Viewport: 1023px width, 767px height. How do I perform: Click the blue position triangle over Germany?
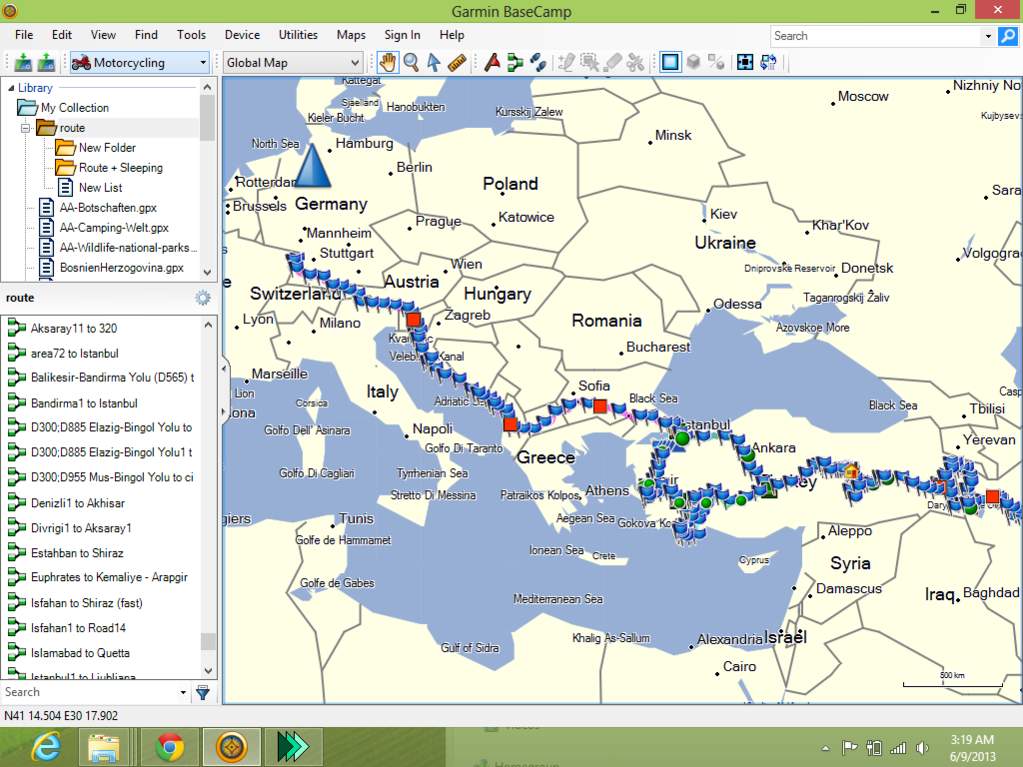coord(313,166)
